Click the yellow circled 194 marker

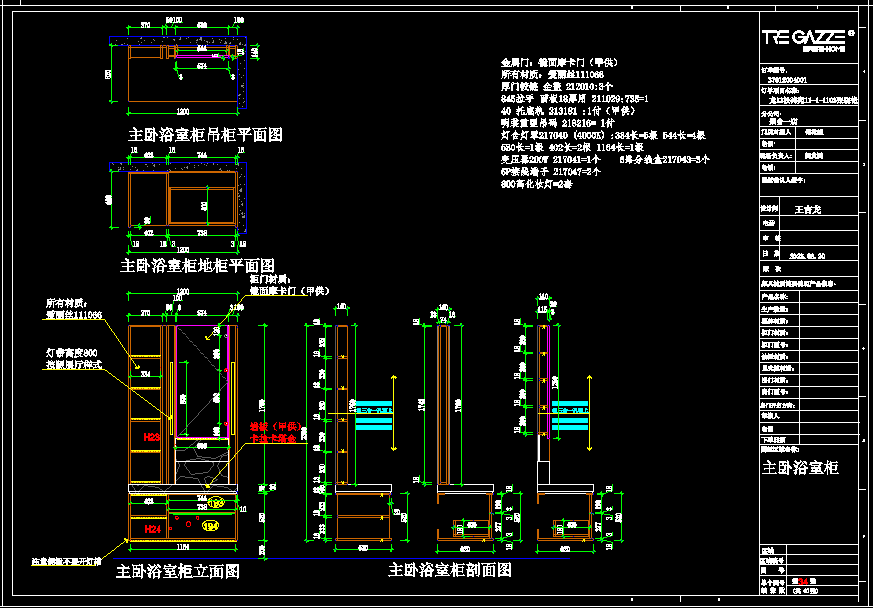point(210,525)
